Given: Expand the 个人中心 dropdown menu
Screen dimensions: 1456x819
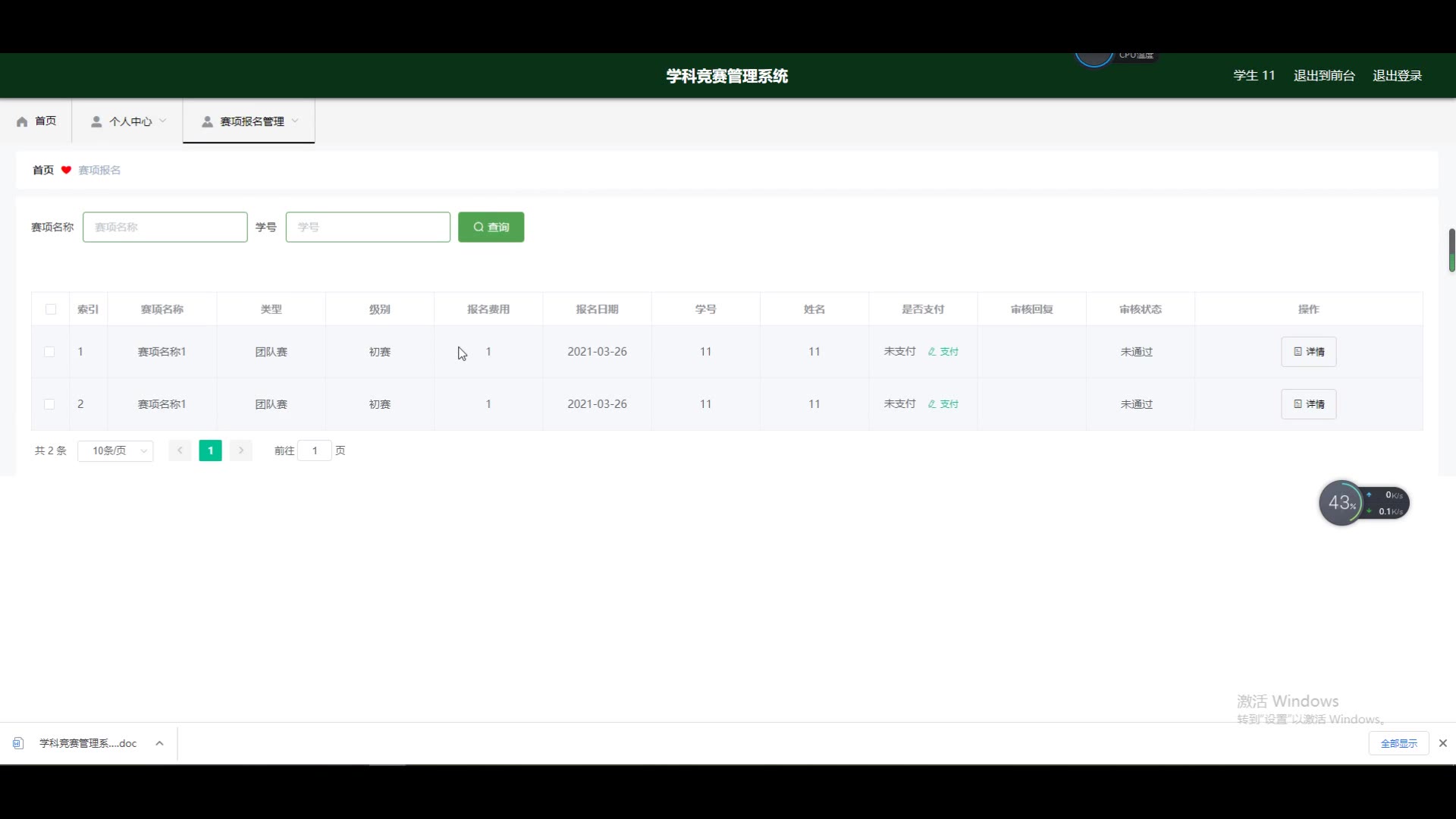Looking at the screenshot, I should coord(162,121).
